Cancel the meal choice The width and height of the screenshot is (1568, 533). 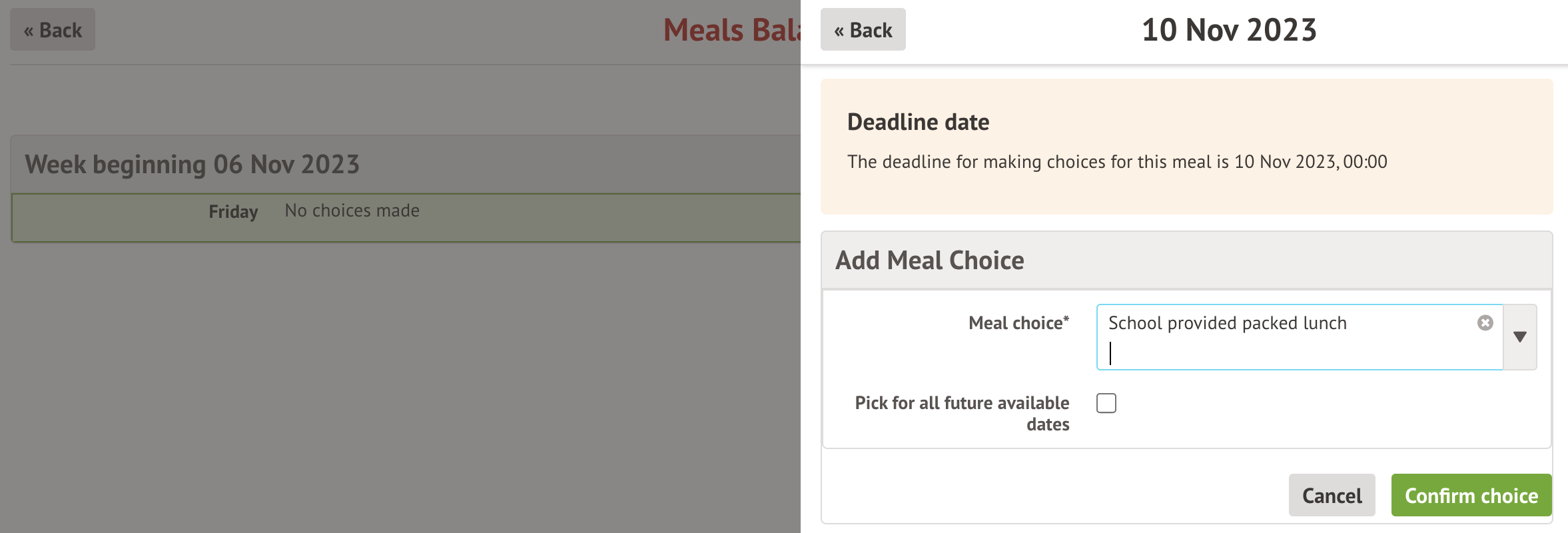point(1332,495)
